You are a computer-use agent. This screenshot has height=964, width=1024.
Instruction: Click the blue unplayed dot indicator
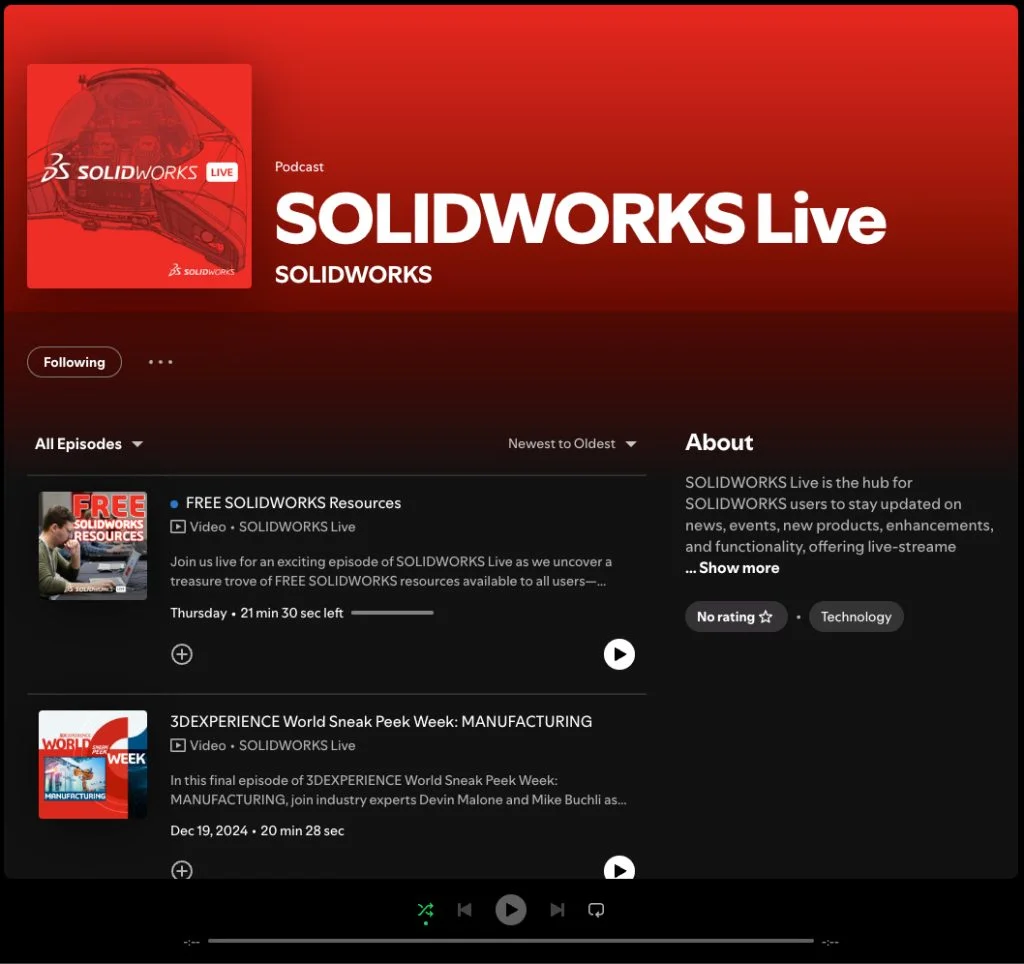point(174,504)
